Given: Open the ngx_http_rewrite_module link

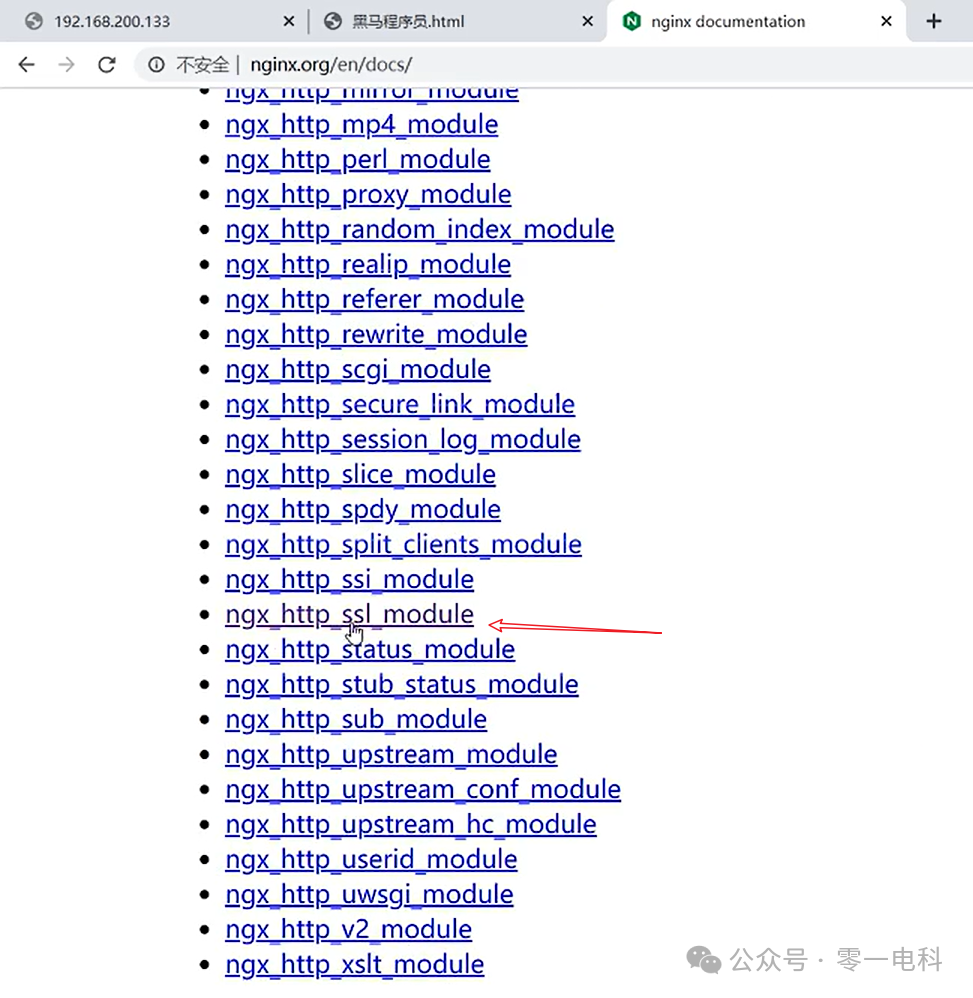Looking at the screenshot, I should [376, 334].
